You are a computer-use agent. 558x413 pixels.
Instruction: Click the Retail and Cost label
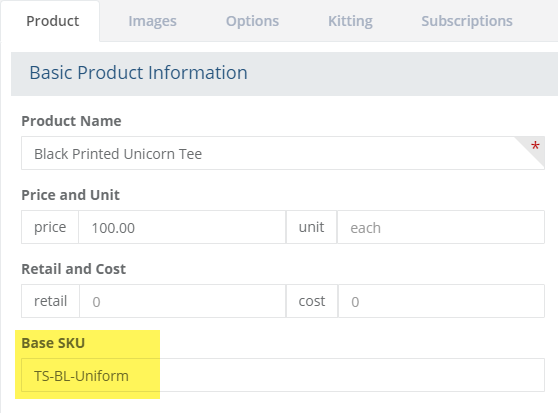(74, 269)
